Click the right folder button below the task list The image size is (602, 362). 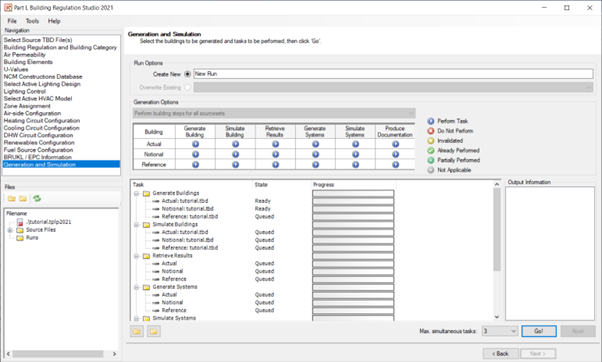154,331
